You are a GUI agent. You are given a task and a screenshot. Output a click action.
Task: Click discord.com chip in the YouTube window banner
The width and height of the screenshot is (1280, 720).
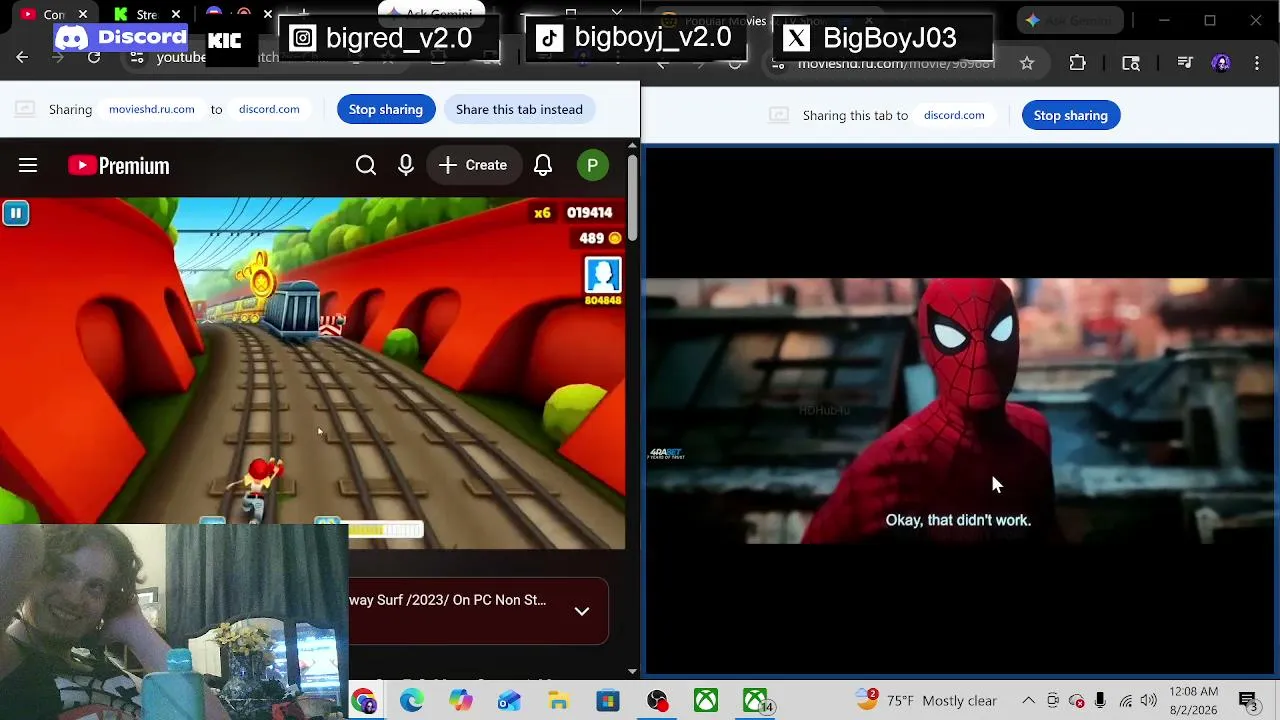tap(269, 109)
